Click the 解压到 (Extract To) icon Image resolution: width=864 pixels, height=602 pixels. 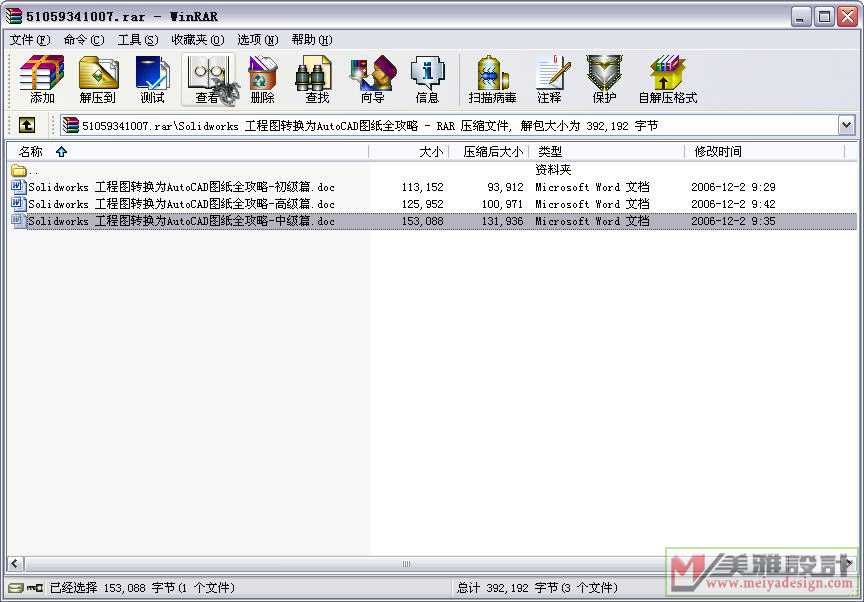click(x=98, y=79)
